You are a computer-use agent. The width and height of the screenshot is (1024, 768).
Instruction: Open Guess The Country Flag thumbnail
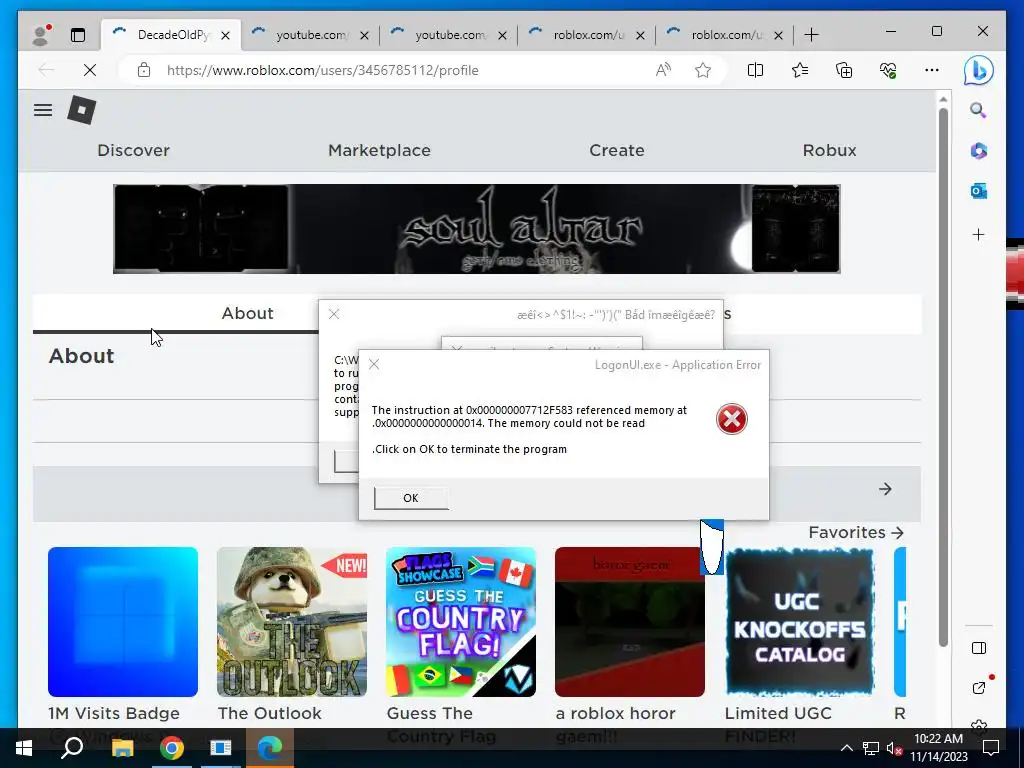pos(461,622)
